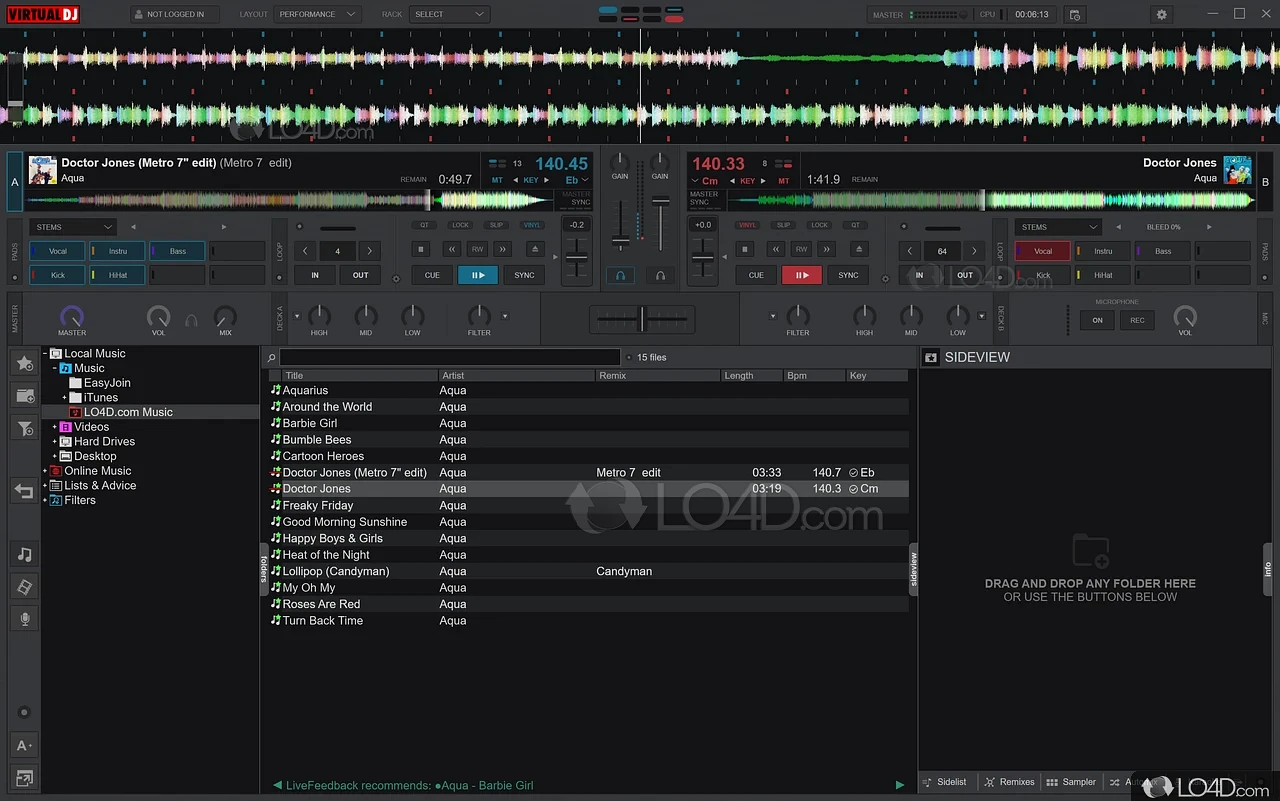Click the crossfader slider
Screen dimensions: 1280x801
[641, 320]
